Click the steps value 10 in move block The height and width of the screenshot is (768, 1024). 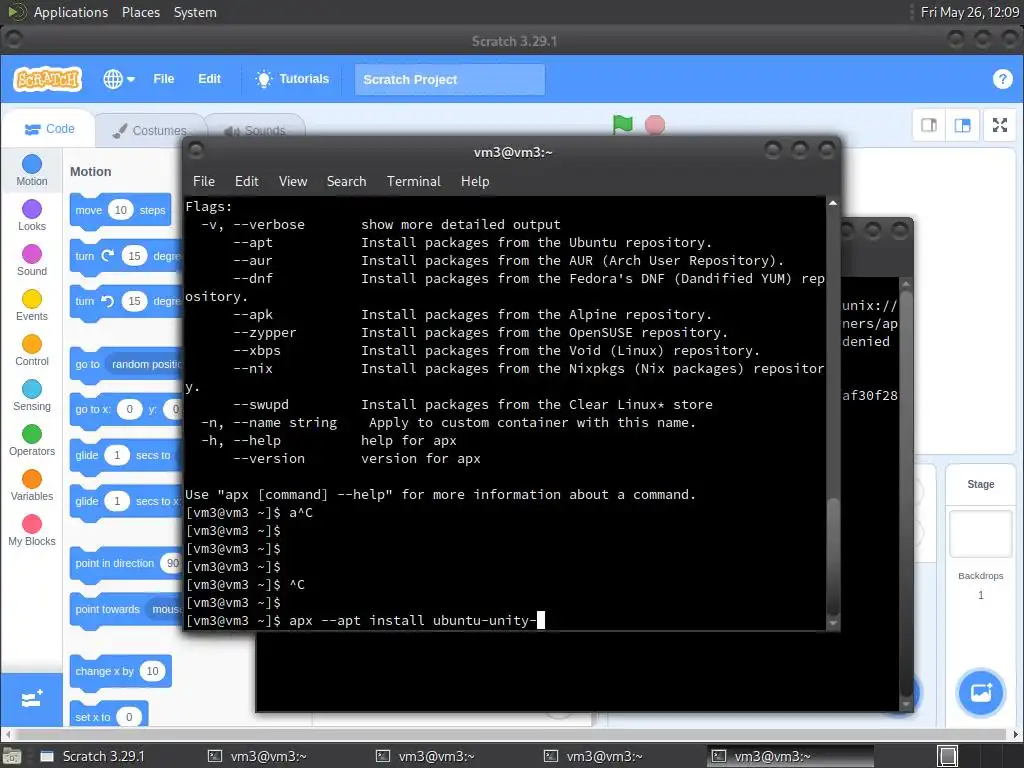click(120, 210)
